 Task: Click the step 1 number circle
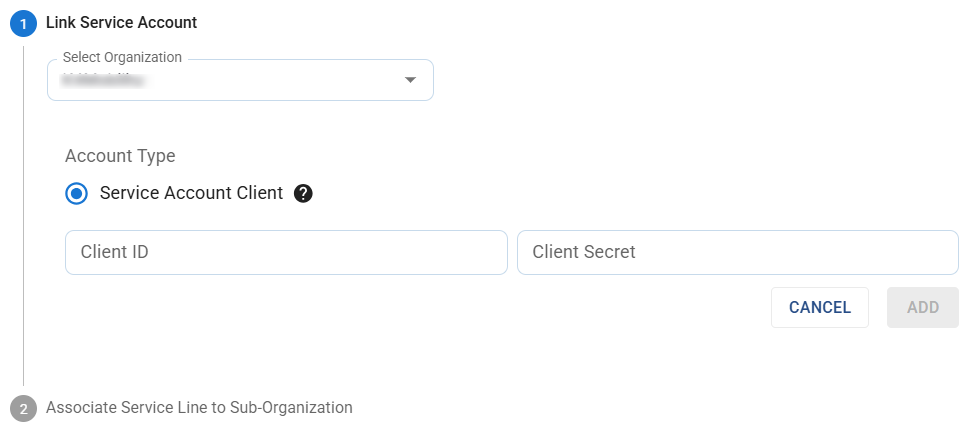tap(23, 23)
